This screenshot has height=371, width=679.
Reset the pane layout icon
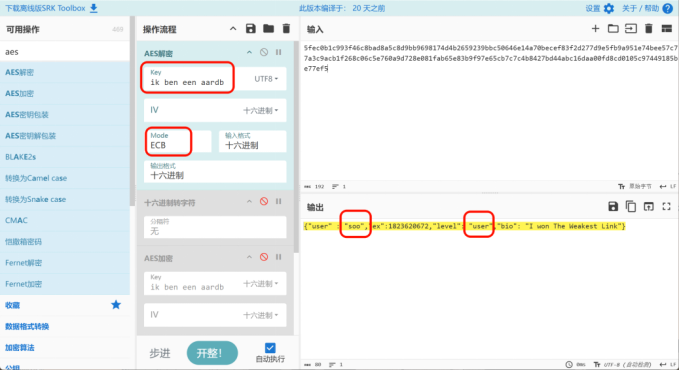coord(666,29)
